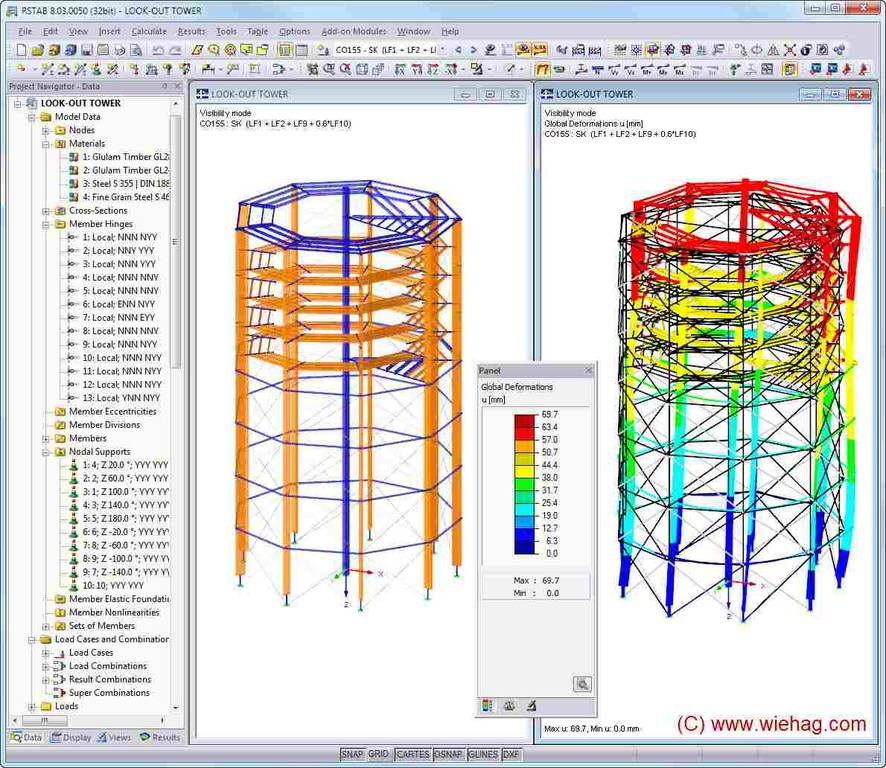Image resolution: width=886 pixels, height=768 pixels.
Task: Show bending moment My results icon
Action: click(663, 70)
